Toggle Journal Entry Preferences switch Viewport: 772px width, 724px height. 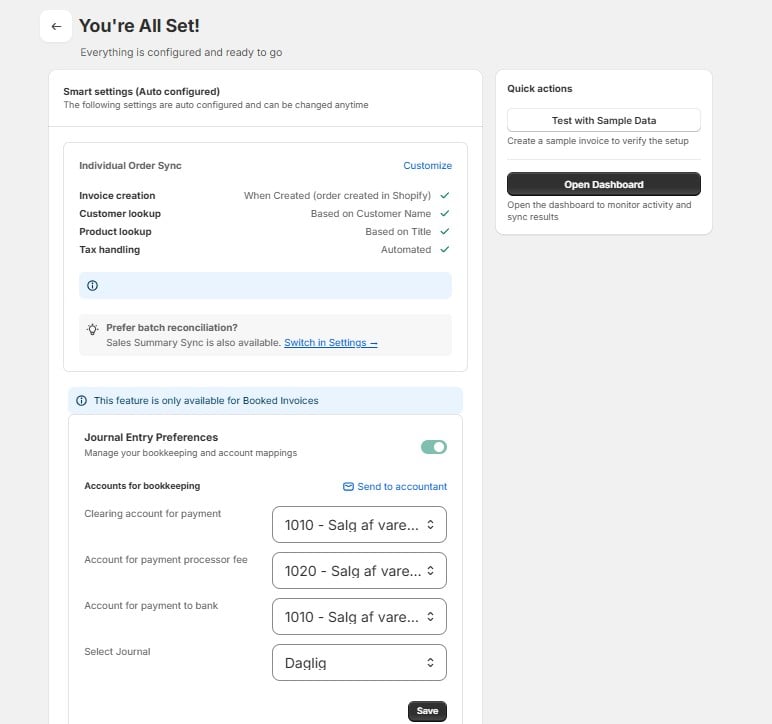tap(434, 447)
